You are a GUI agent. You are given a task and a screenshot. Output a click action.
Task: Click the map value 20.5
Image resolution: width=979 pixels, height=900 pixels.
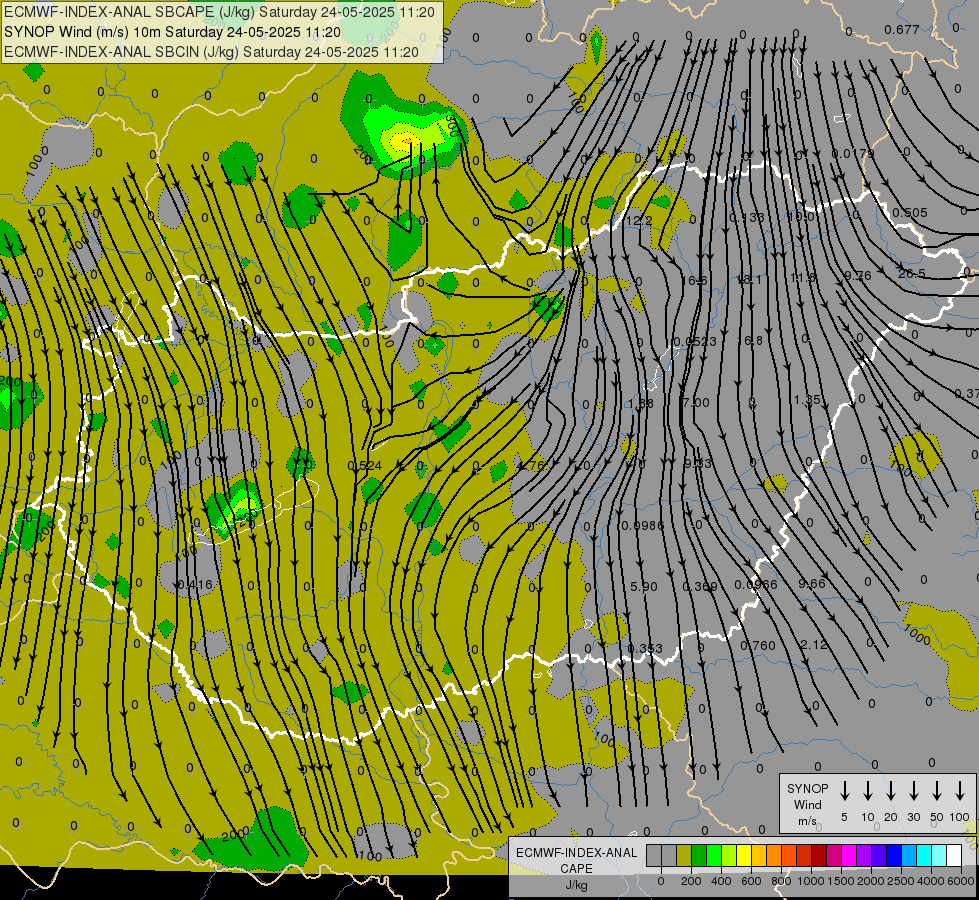(x=912, y=274)
